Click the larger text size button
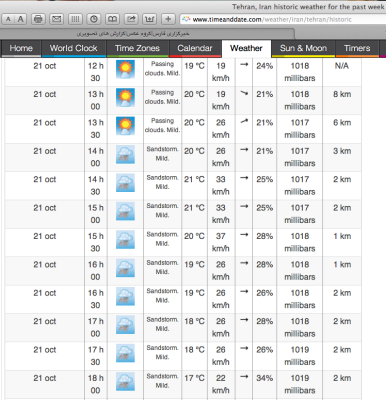Viewport: 386px width, 400px height. (21, 19)
